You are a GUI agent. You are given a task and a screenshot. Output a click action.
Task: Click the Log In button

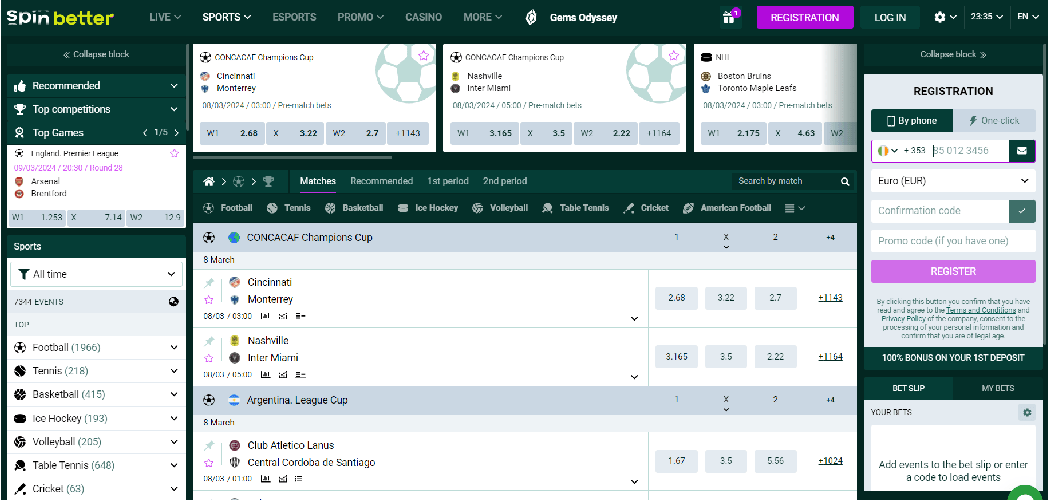889,17
